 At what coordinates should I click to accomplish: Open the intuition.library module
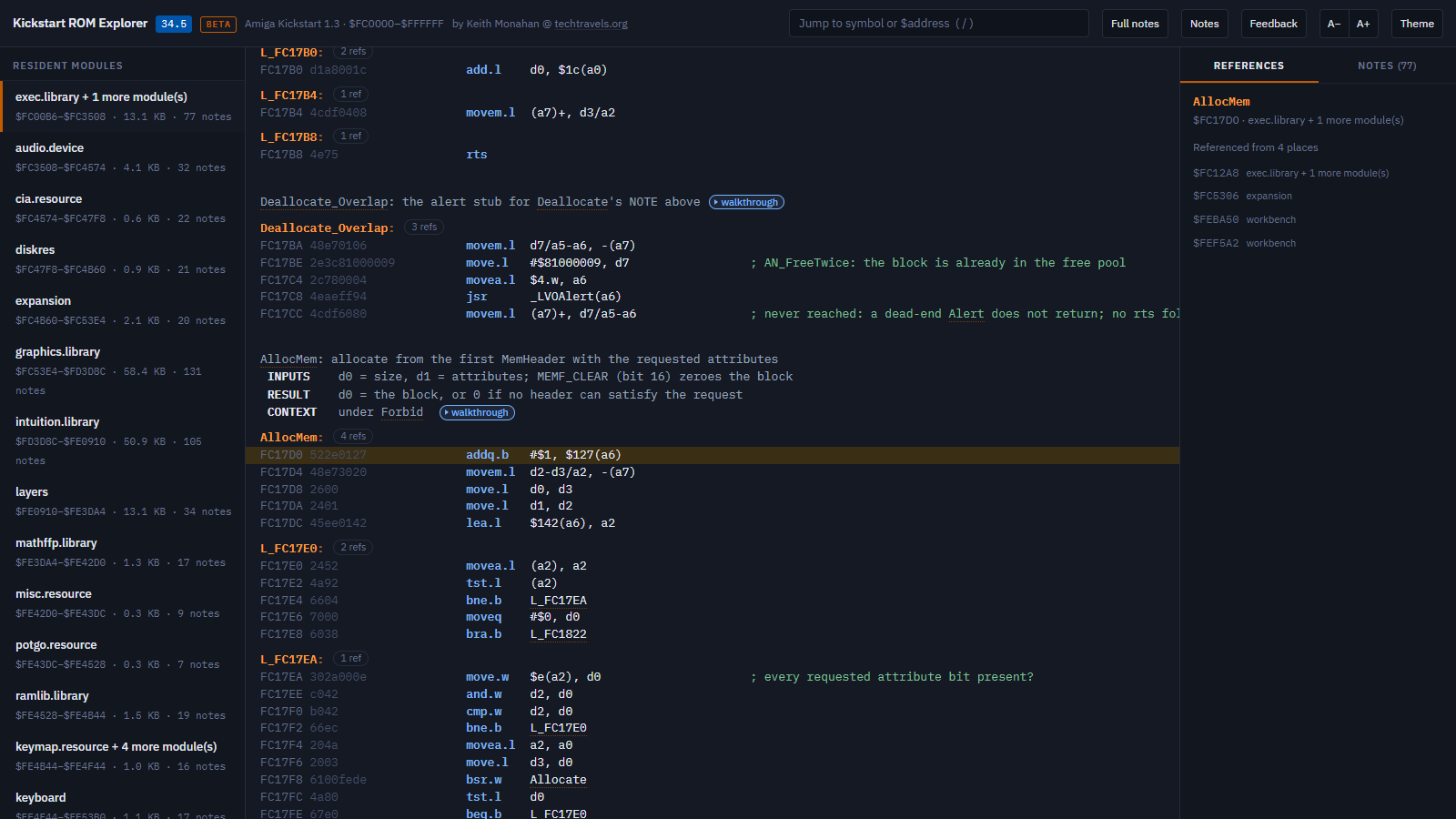pos(122,440)
